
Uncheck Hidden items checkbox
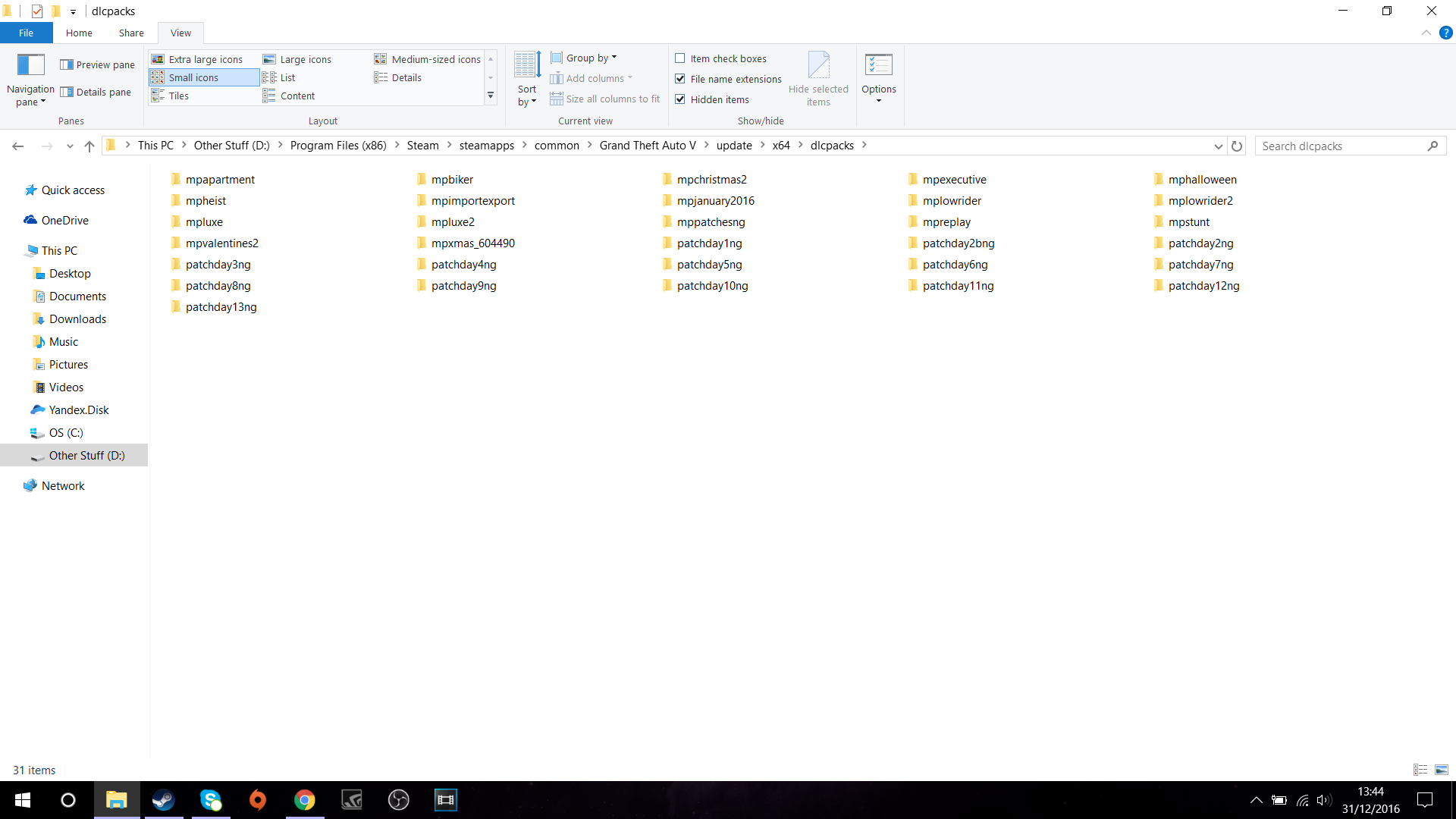[x=680, y=99]
